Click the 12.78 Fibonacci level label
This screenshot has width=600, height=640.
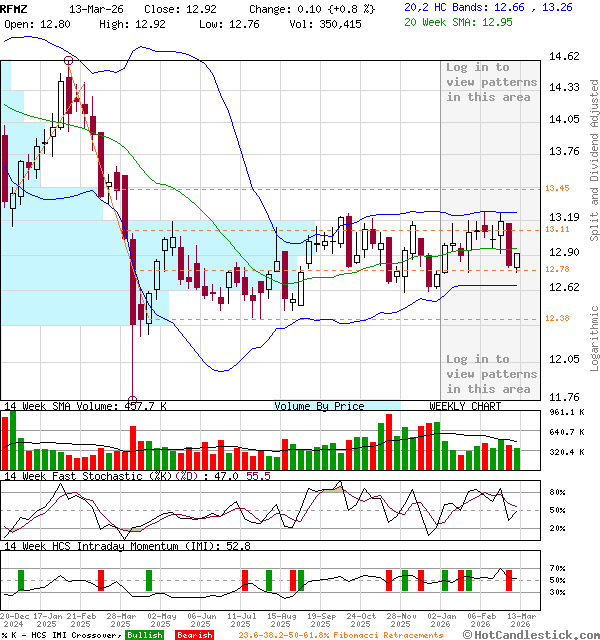[x=556, y=269]
